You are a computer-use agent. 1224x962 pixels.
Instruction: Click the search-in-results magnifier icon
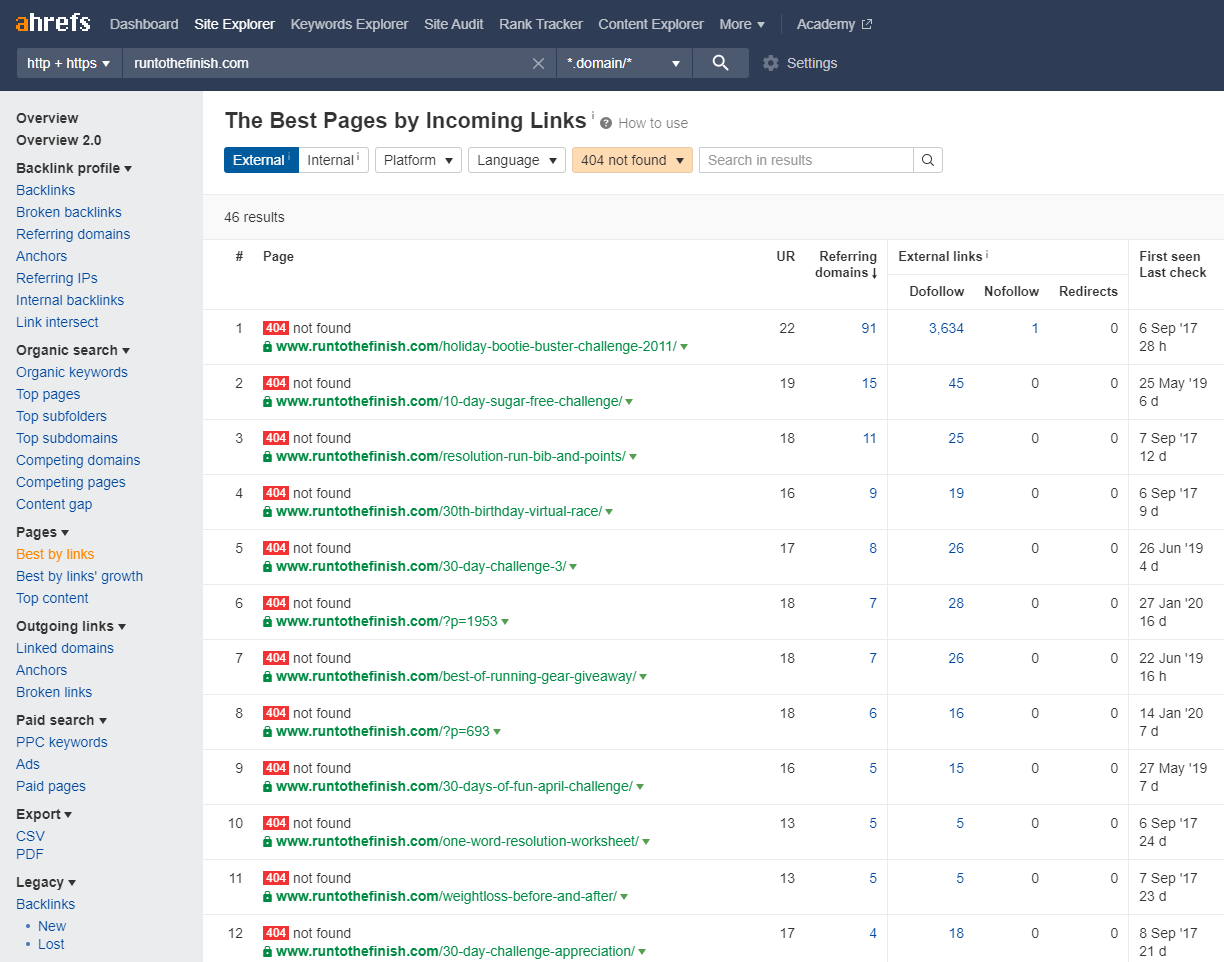pos(928,160)
